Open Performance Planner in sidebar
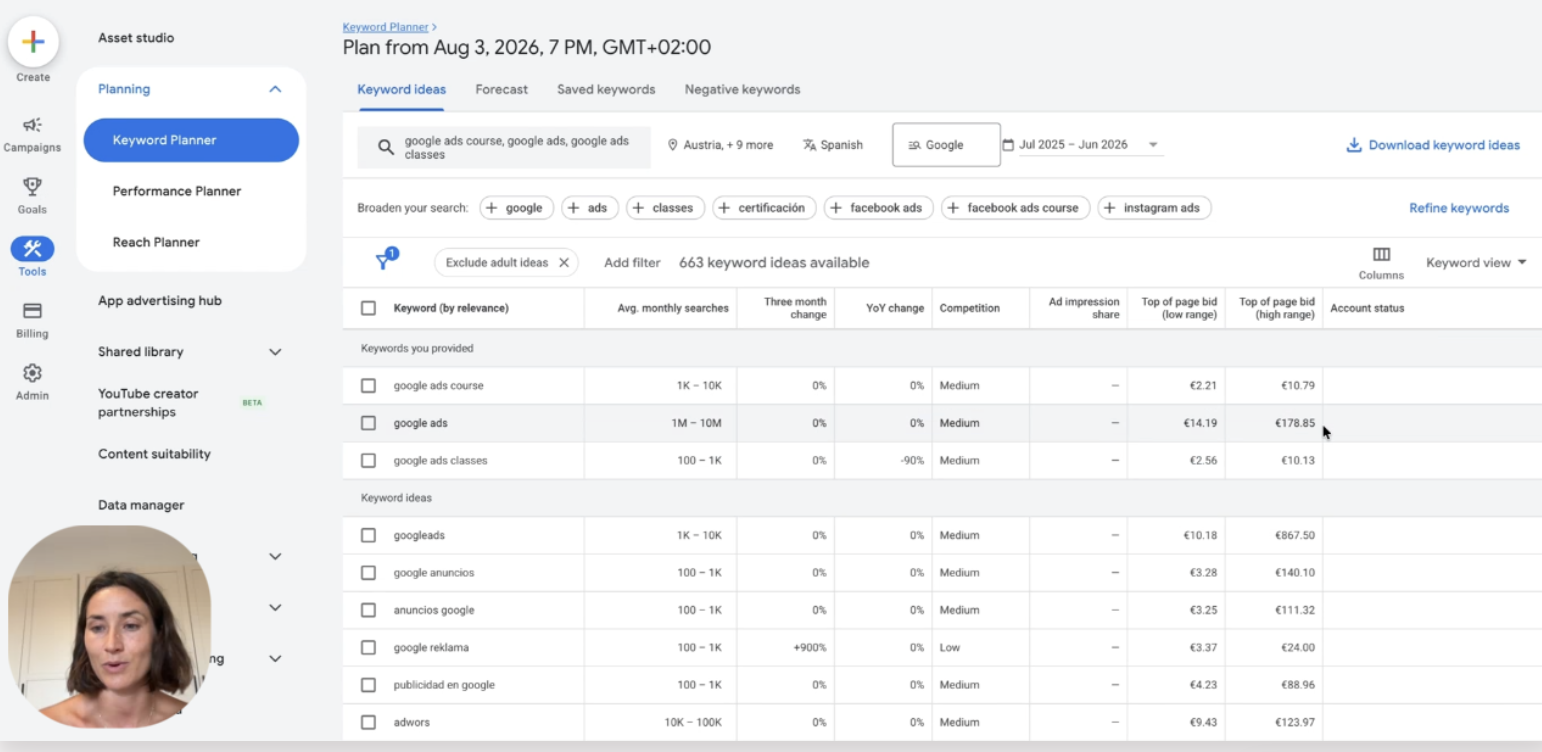Screen dimensions: 1542x752 [177, 191]
